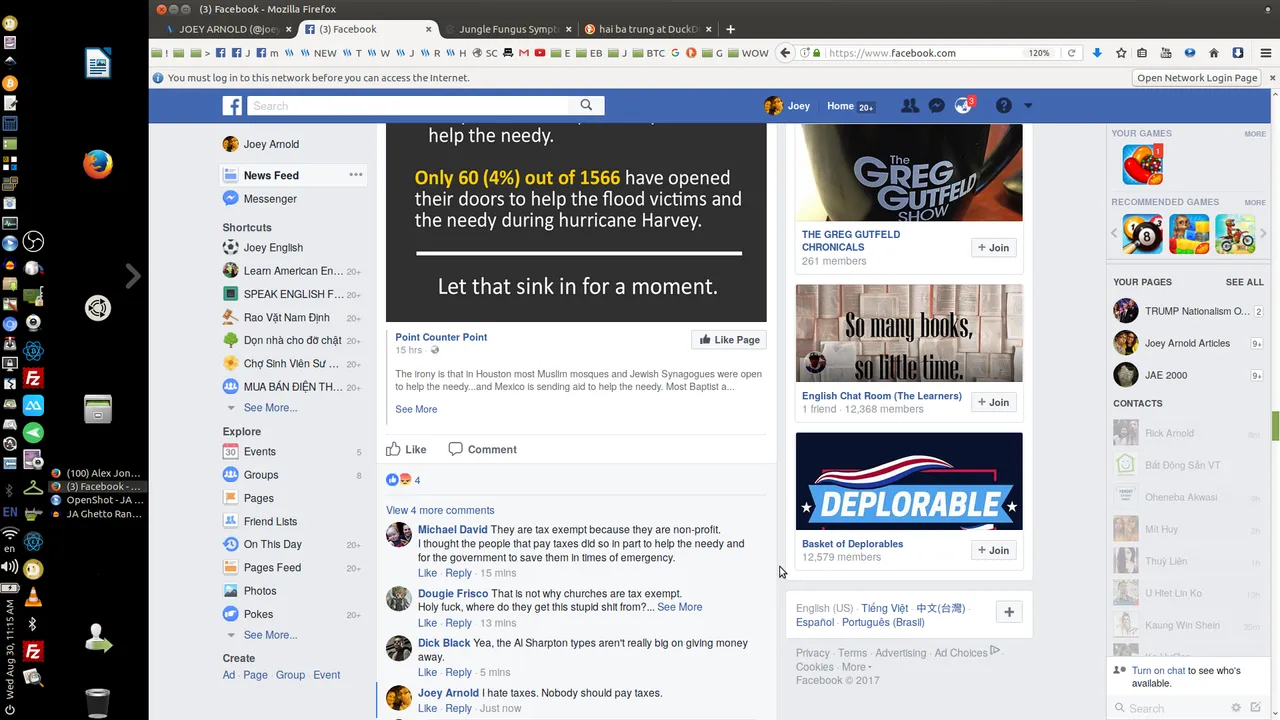
Task: Open the Joey Arnold Articles page
Action: click(x=1188, y=343)
